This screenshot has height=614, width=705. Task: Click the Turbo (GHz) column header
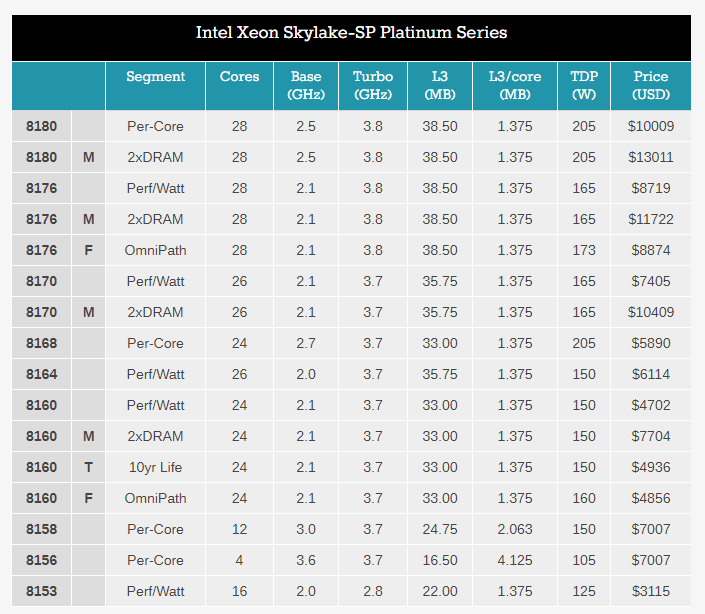tap(373, 86)
